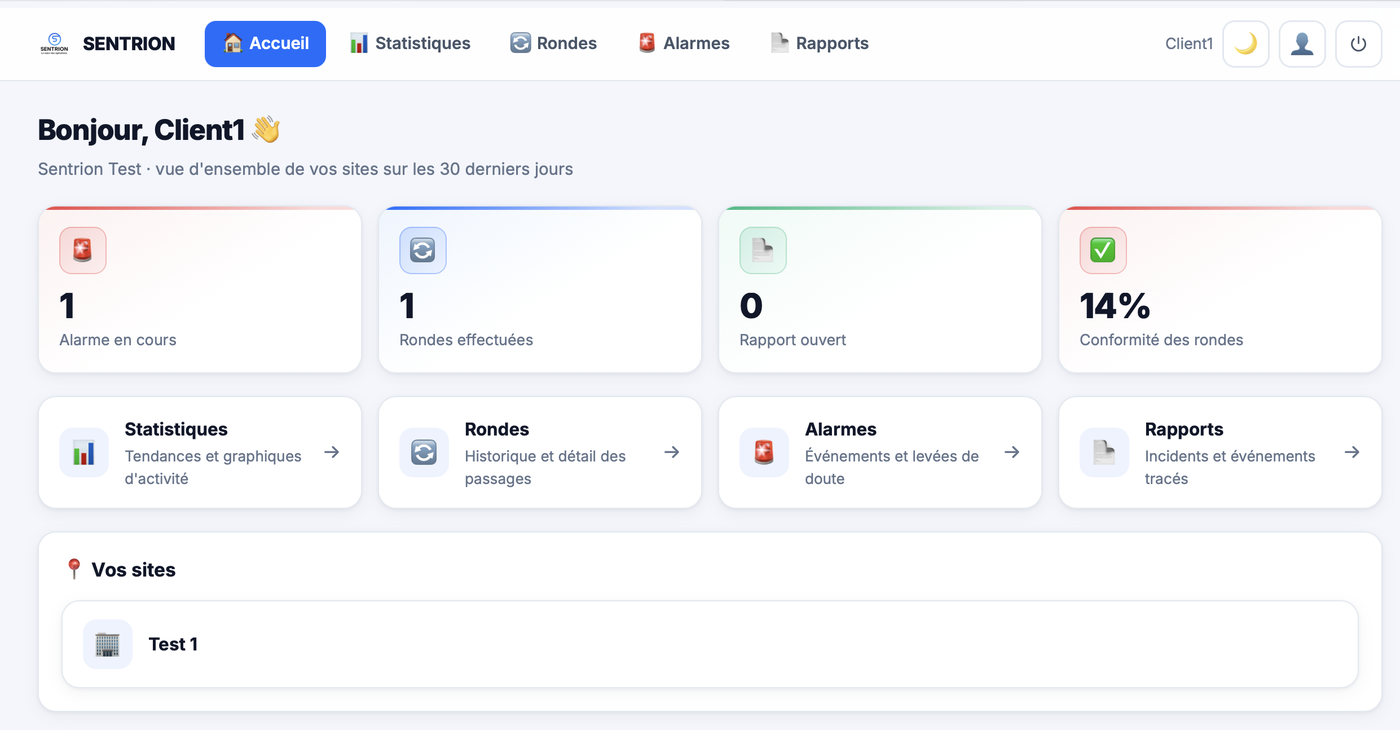The image size is (1400, 730).
Task: Click the building icon next to Test 1
Action: click(x=108, y=644)
